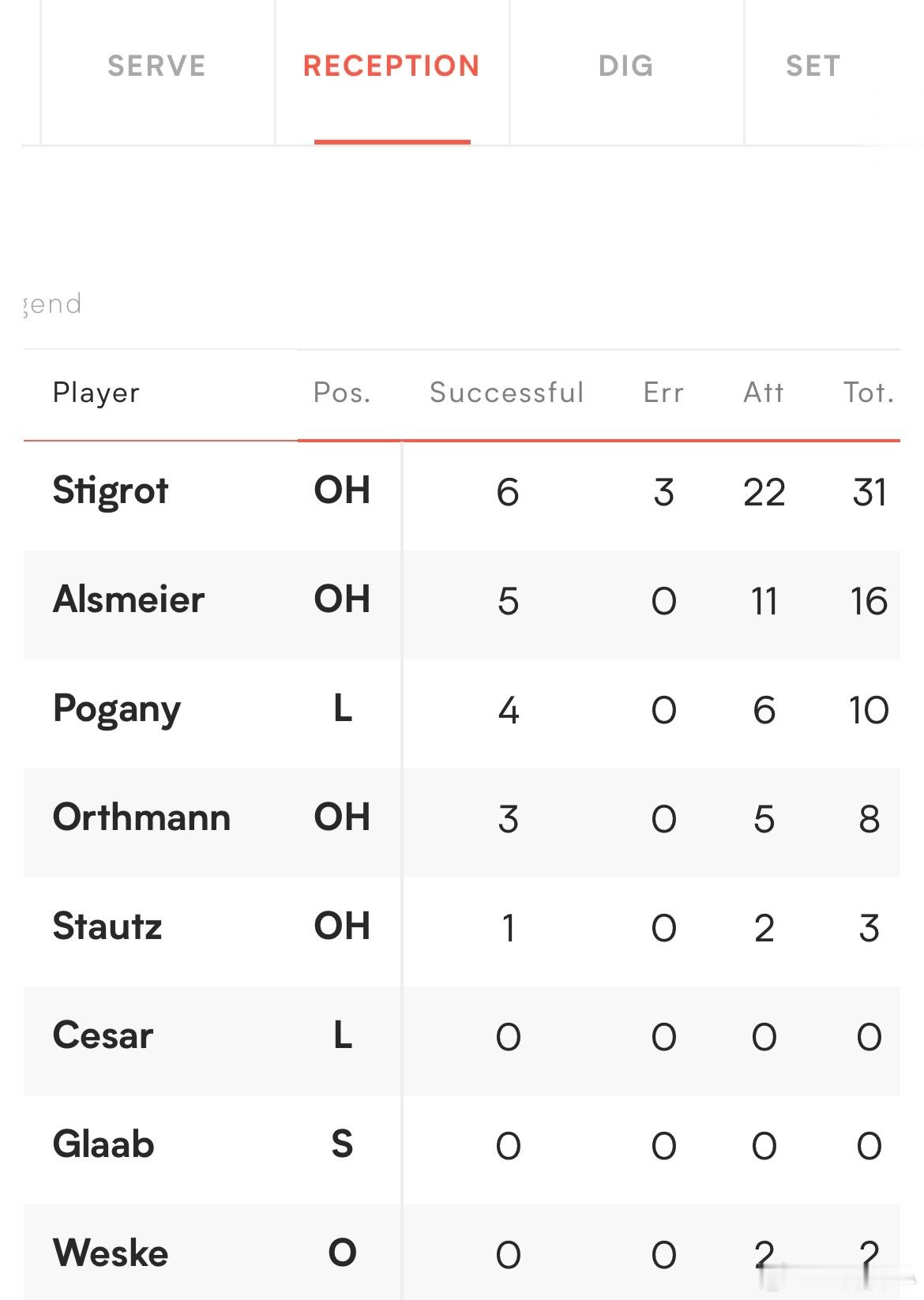Open the partially visible legend link
The height and width of the screenshot is (1300, 924).
pos(52,304)
